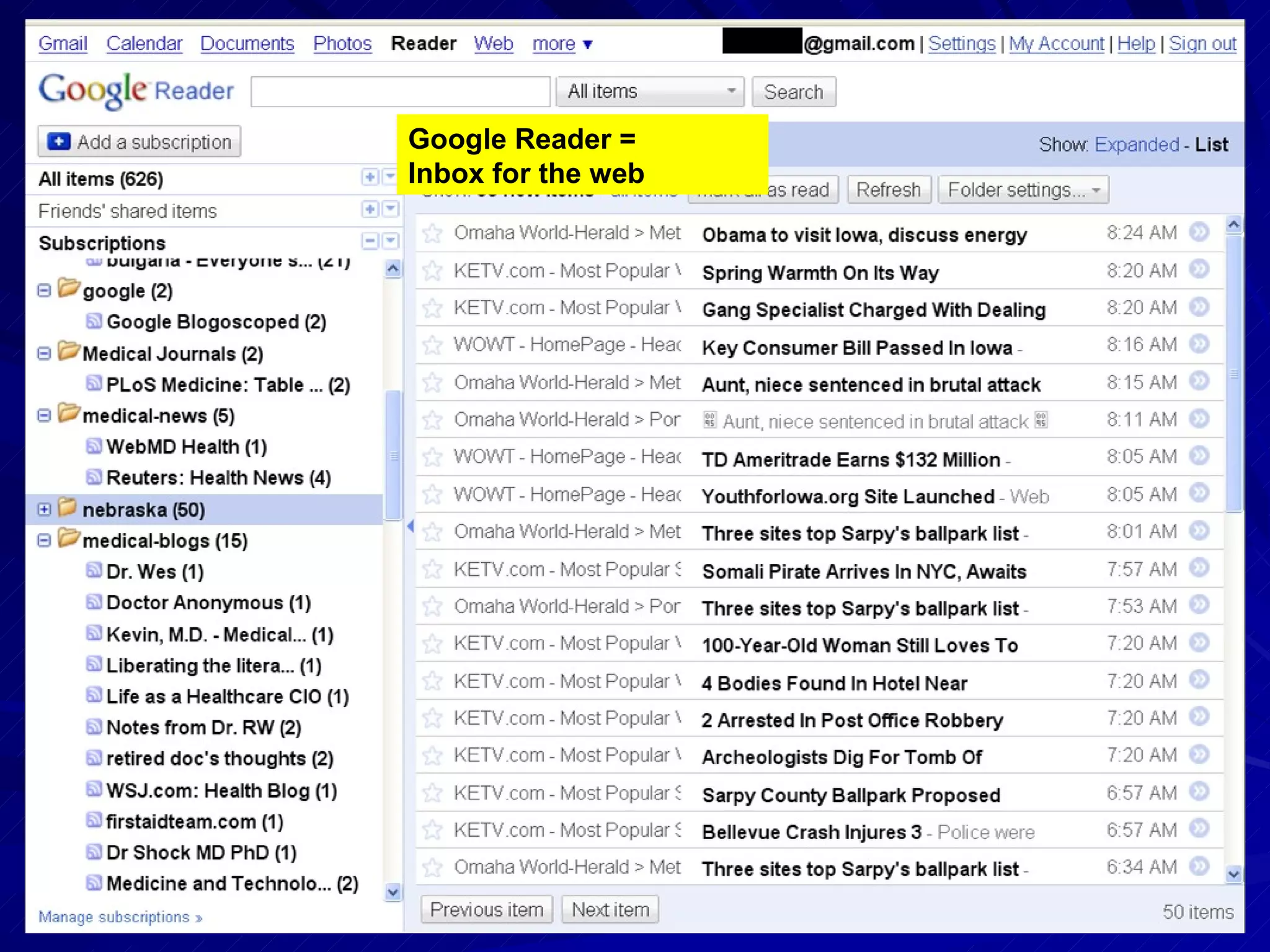The height and width of the screenshot is (952, 1270).
Task: Go to the Previous item
Action: [x=487, y=910]
